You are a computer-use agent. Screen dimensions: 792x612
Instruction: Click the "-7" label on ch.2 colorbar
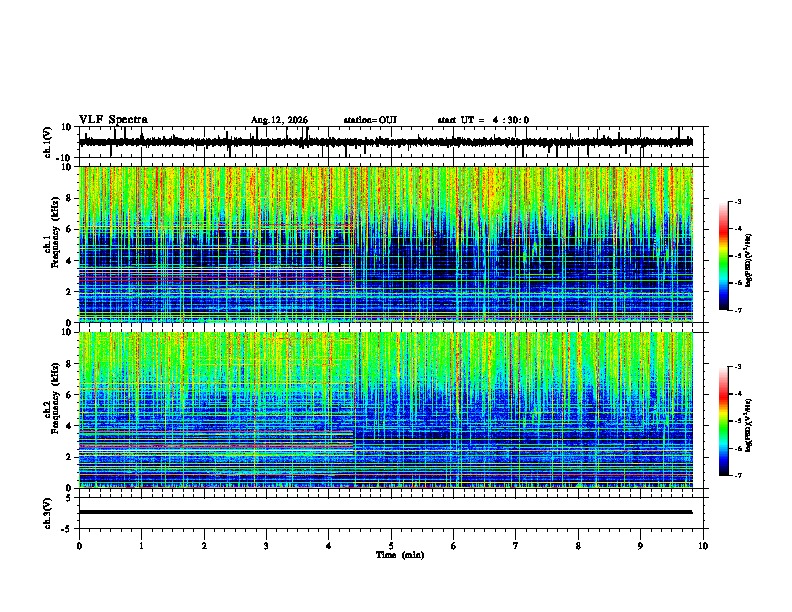(737, 475)
